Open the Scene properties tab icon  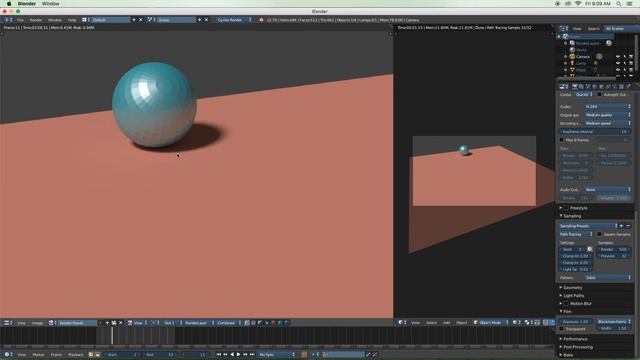[x=588, y=87]
